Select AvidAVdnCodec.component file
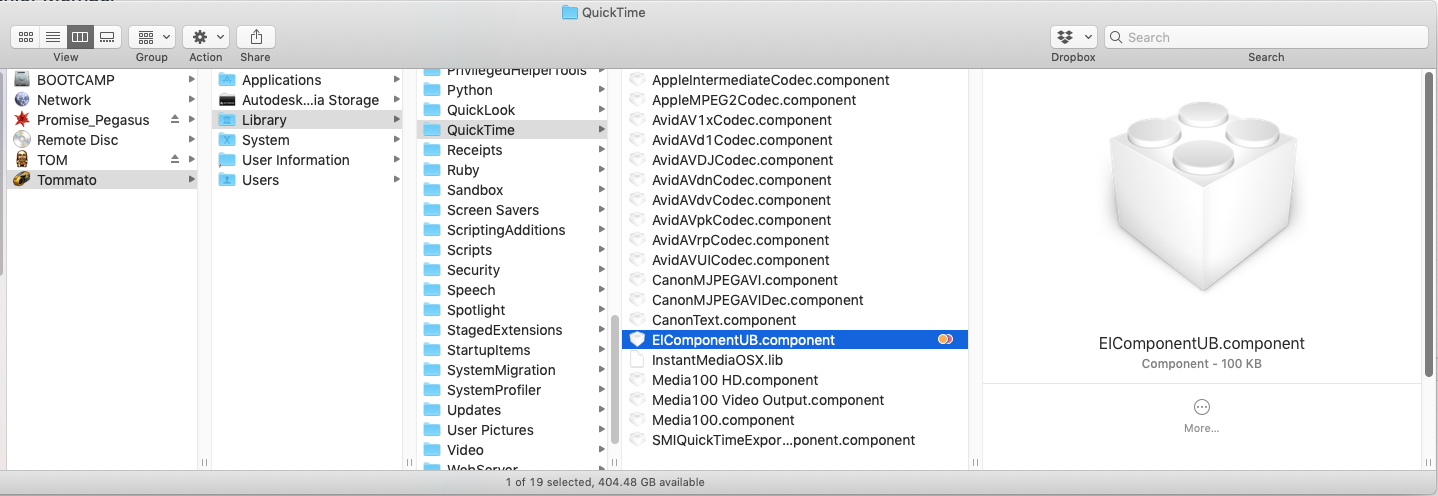Image resolution: width=1438 pixels, height=496 pixels. click(741, 180)
